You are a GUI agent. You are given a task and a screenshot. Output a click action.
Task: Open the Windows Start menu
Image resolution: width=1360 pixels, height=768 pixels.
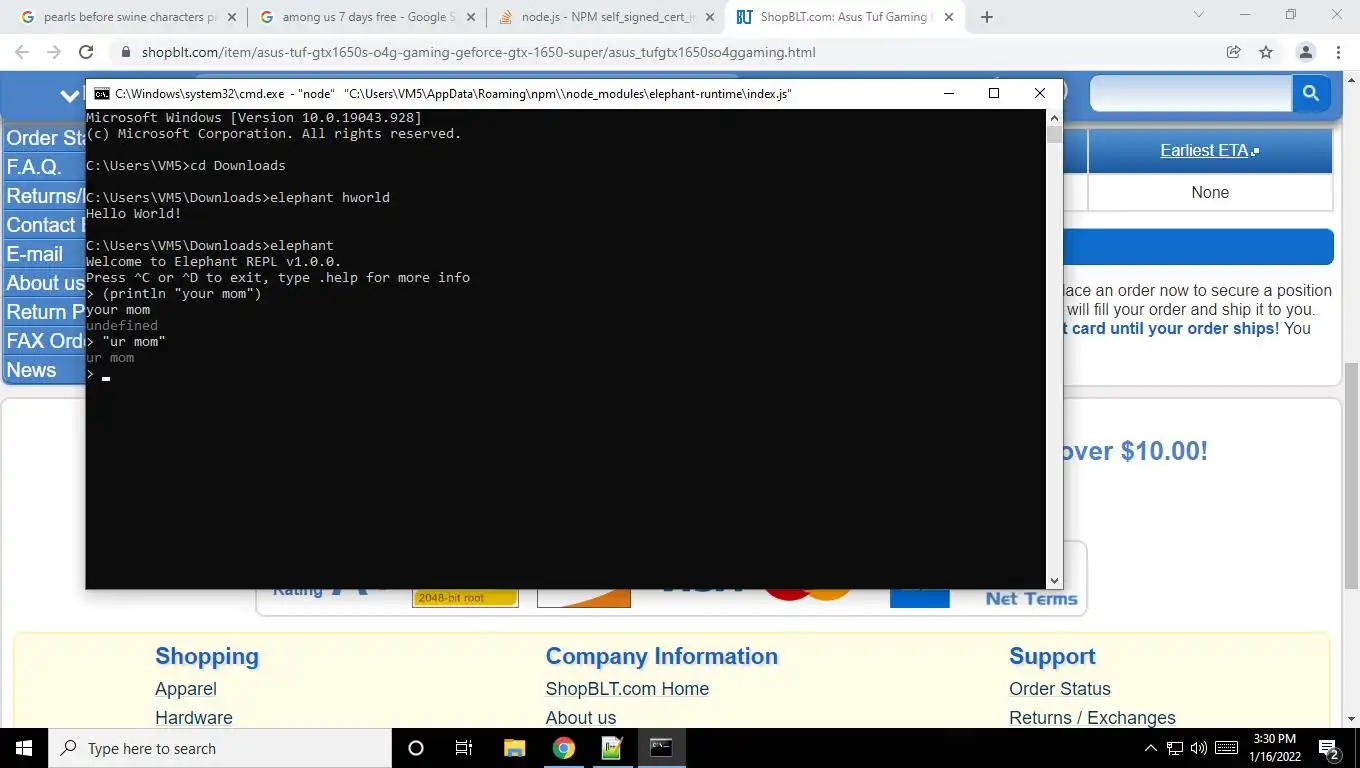(x=23, y=748)
